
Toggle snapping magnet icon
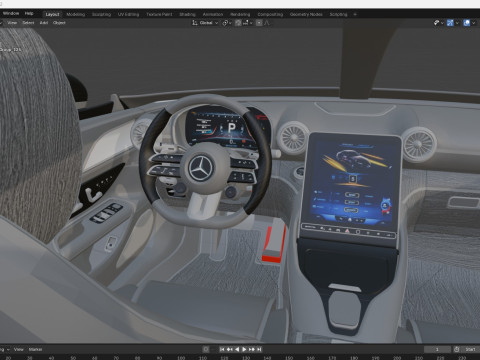click(x=238, y=23)
